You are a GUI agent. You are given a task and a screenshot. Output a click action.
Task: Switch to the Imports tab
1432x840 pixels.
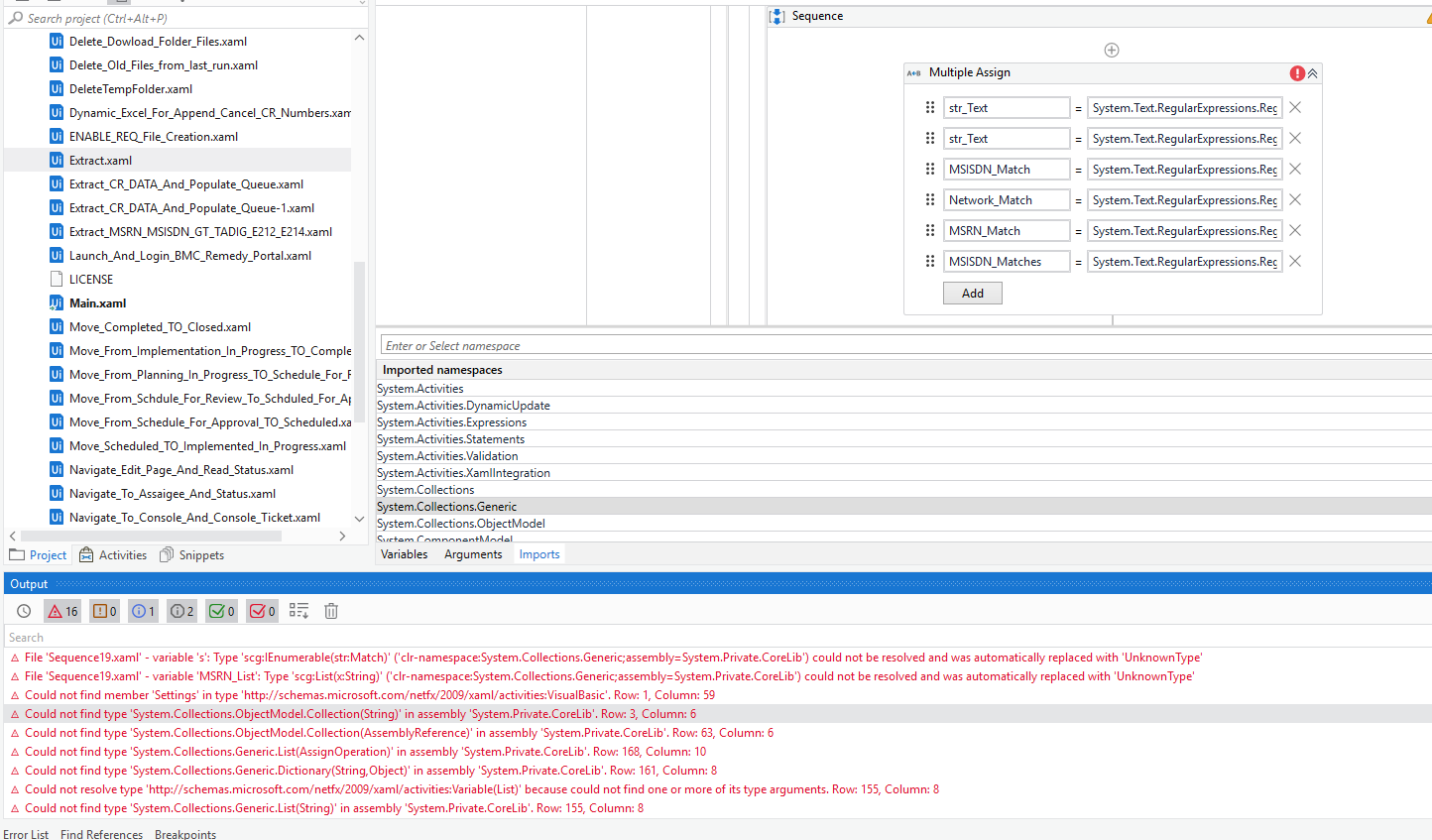pyautogui.click(x=539, y=554)
